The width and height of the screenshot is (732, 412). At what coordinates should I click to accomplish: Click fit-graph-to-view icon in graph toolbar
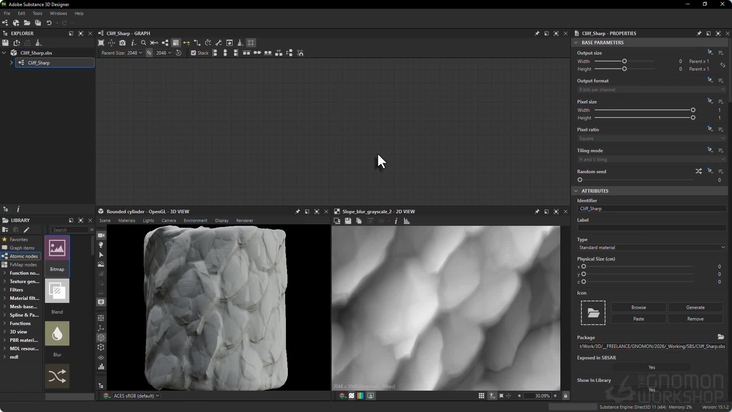[101, 43]
